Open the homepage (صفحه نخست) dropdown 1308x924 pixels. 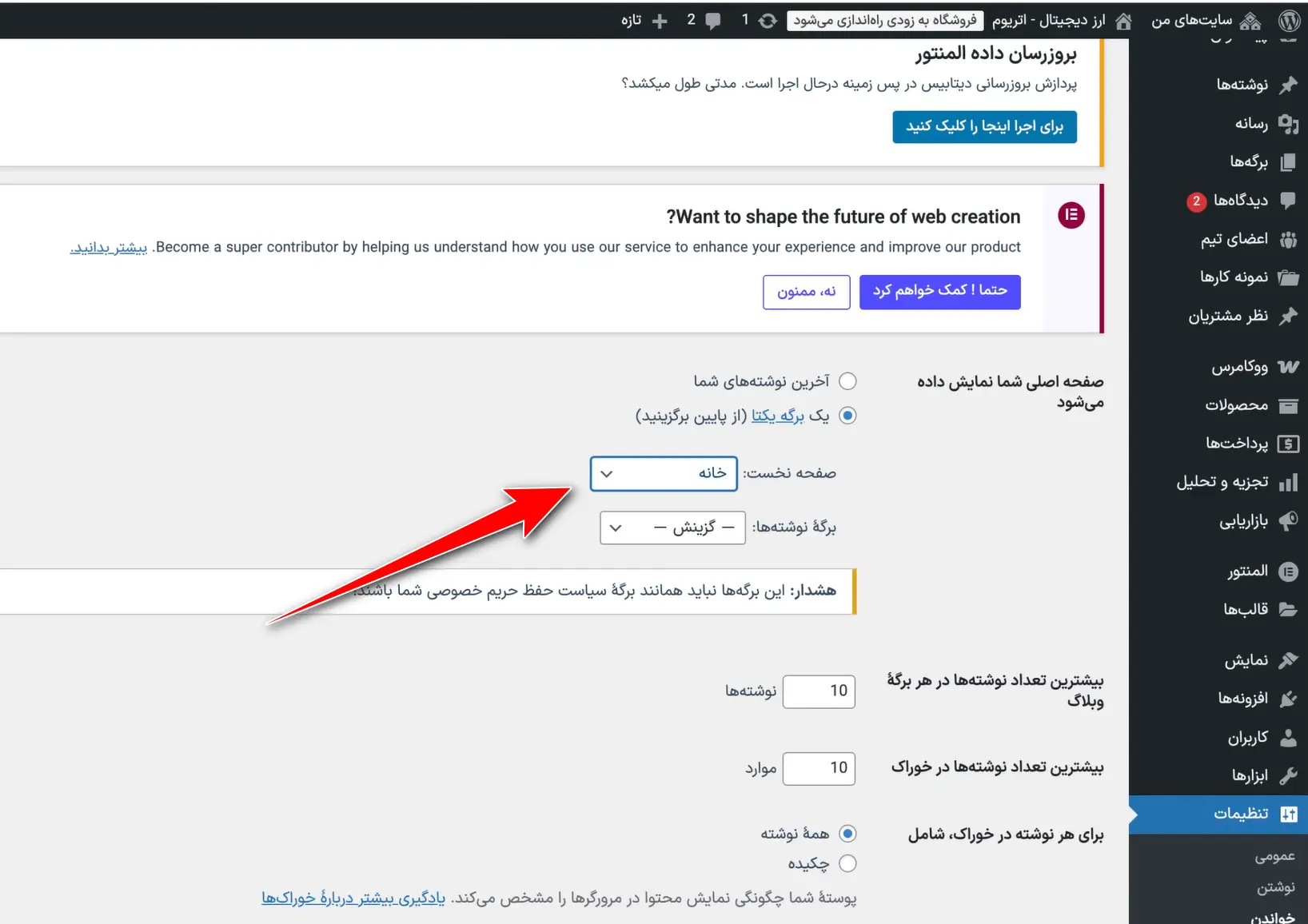[664, 473]
